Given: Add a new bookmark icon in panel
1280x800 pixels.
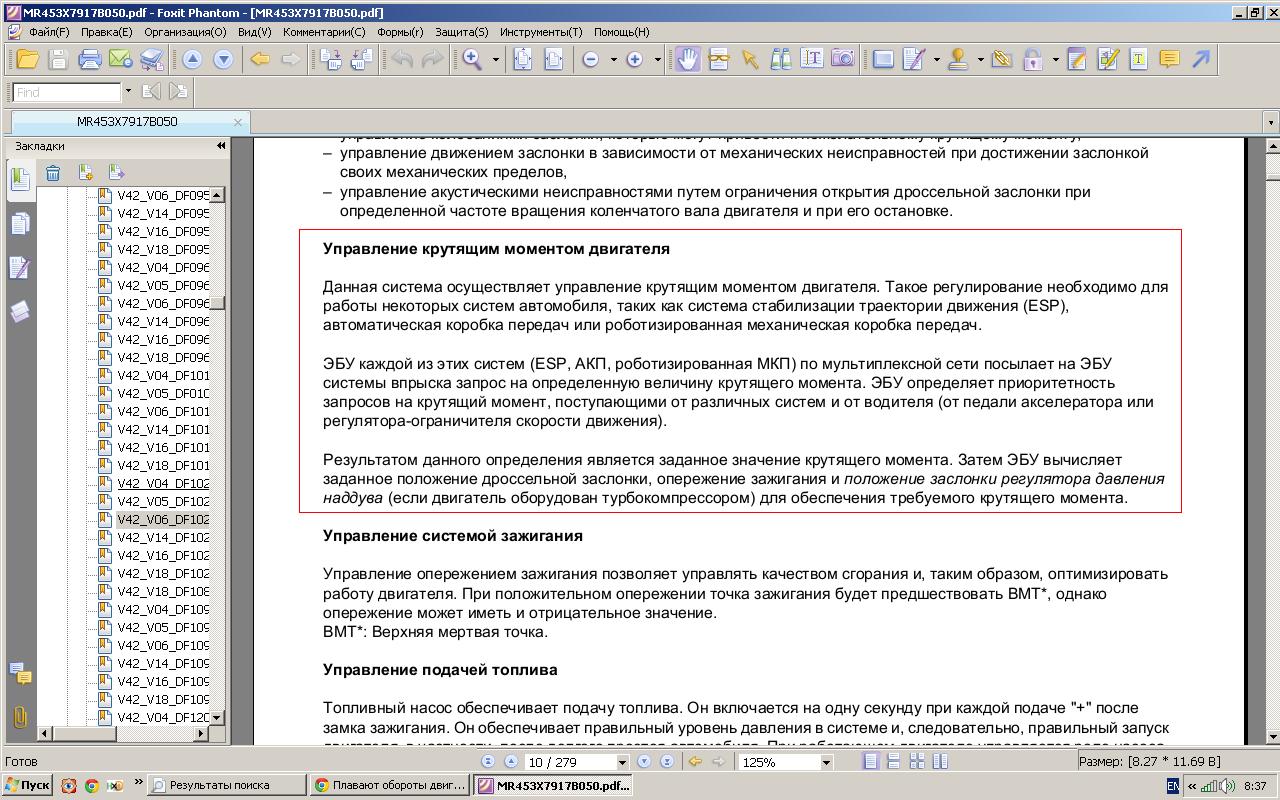Looking at the screenshot, I should (x=85, y=173).
